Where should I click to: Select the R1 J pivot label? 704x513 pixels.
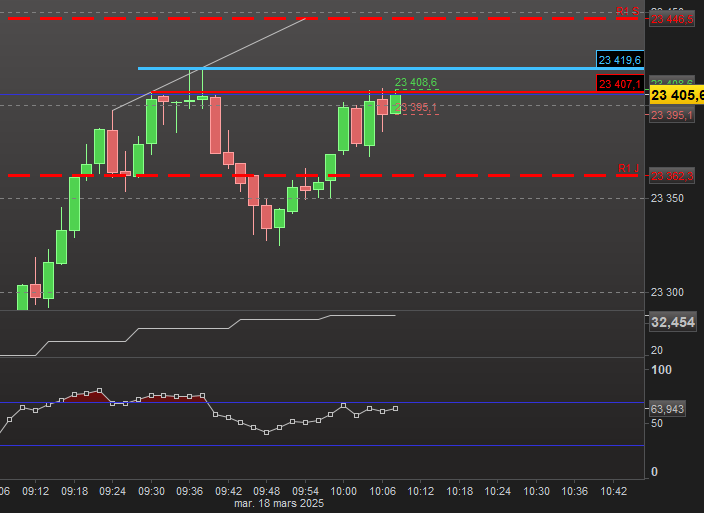point(629,168)
